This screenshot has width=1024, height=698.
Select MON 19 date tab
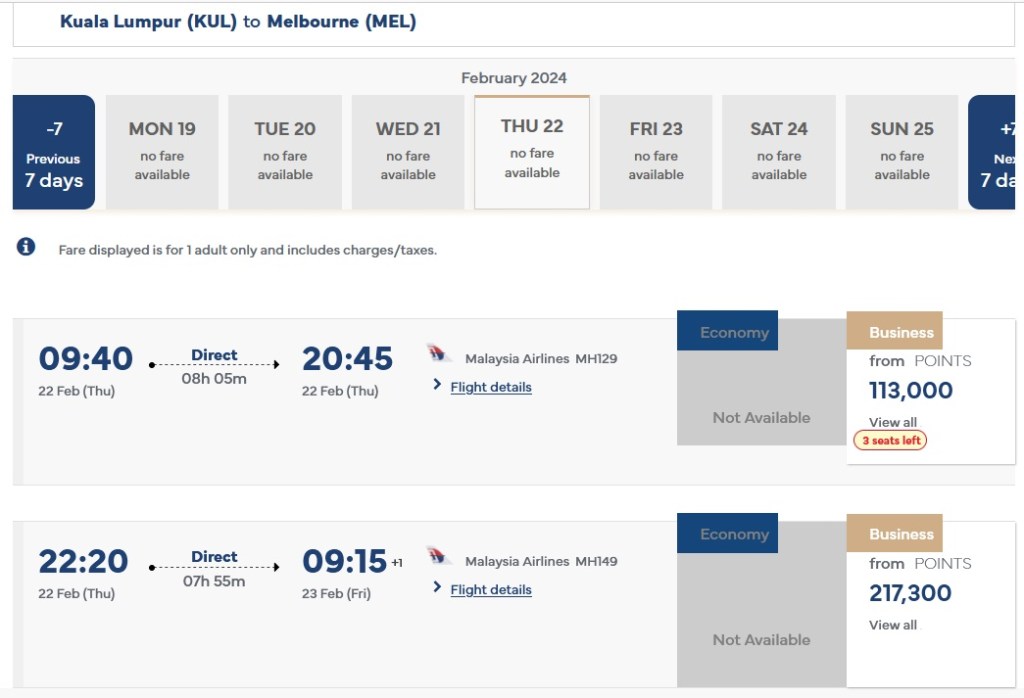click(162, 153)
